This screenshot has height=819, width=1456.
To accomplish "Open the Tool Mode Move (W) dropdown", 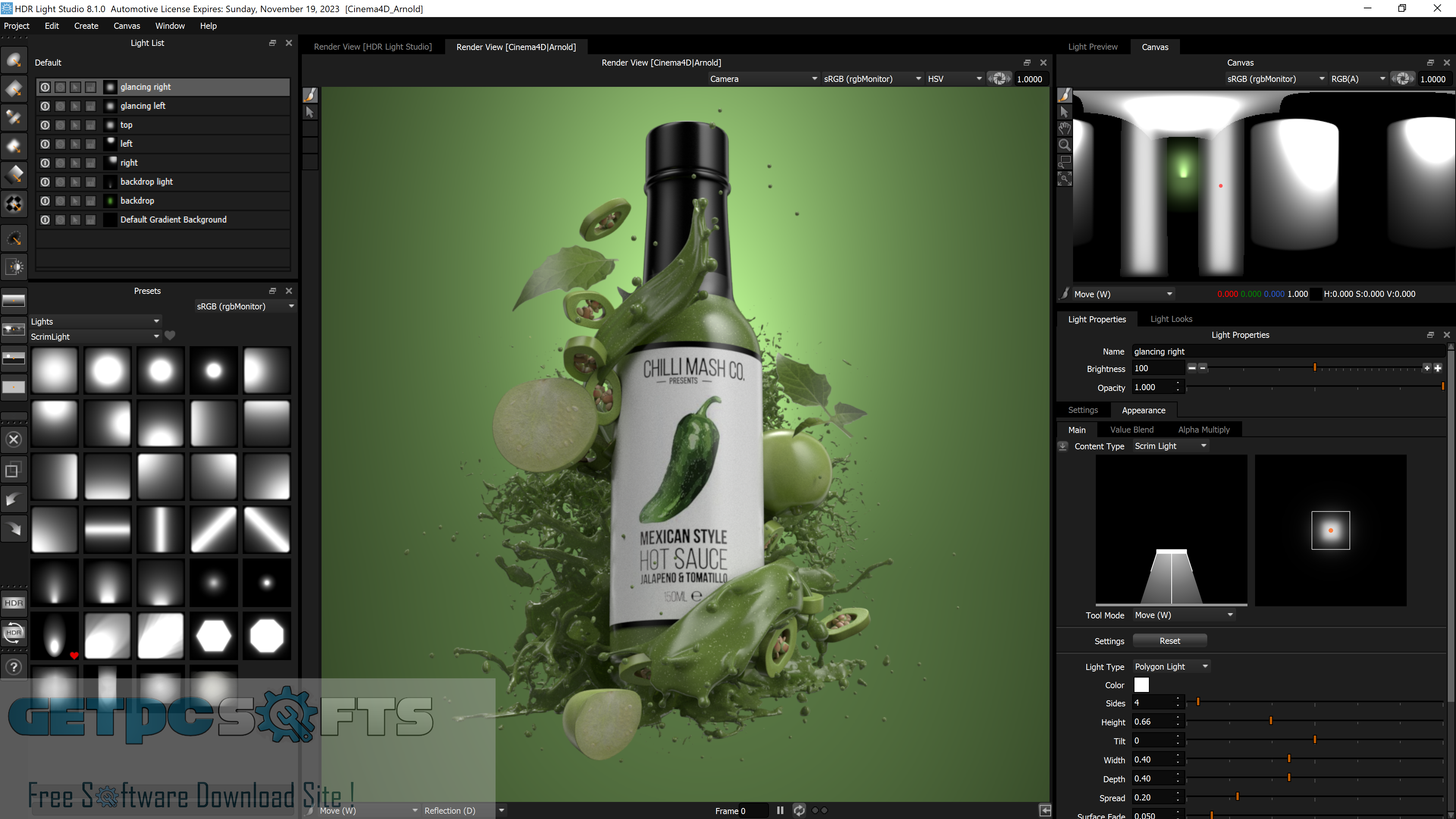I will pos(1183,615).
